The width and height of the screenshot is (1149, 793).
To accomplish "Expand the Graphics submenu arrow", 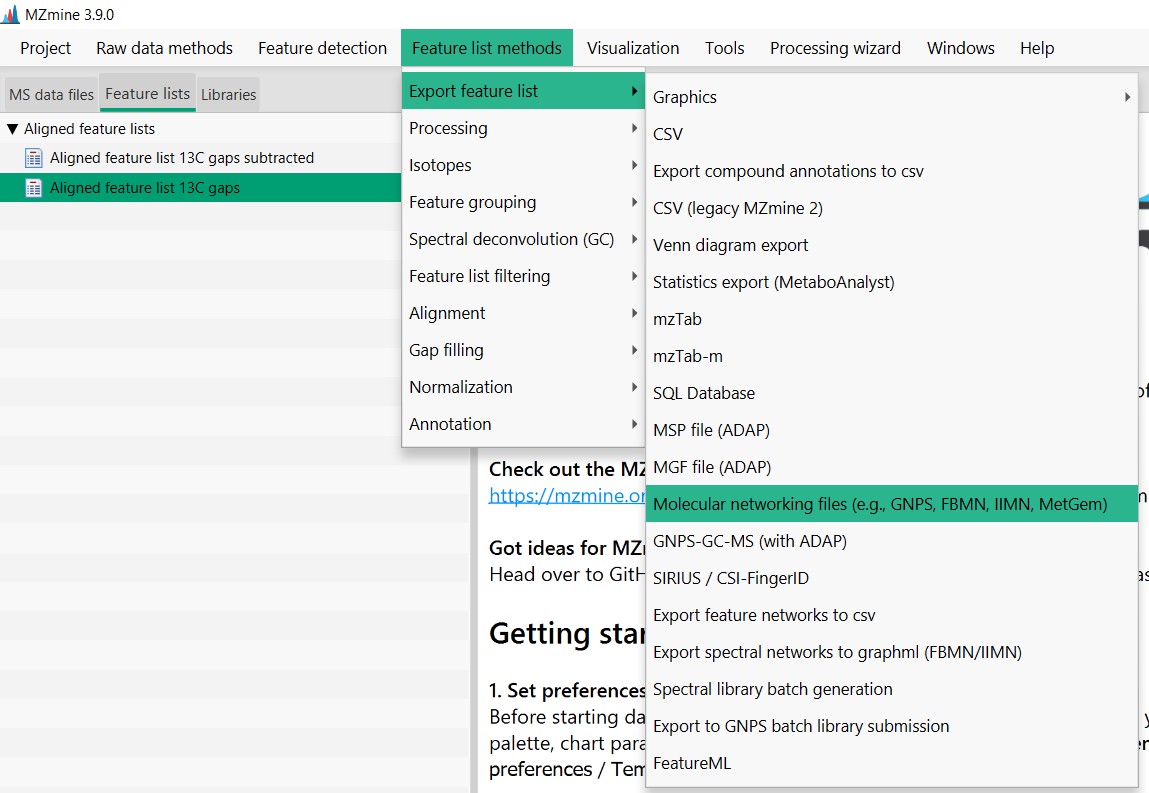I will click(1127, 97).
